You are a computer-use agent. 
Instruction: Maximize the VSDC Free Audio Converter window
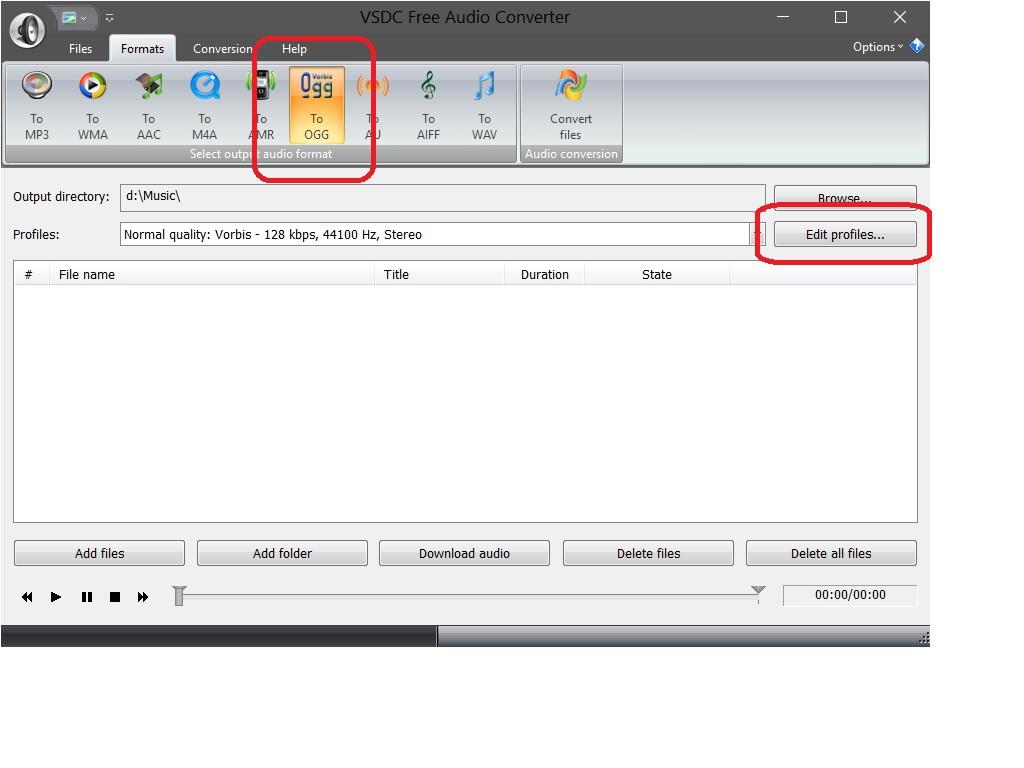point(841,18)
